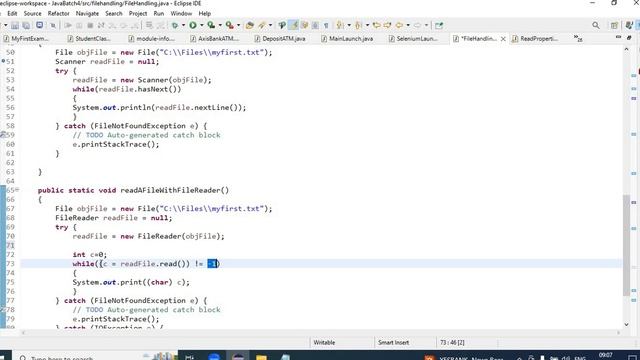The image size is (640, 360).
Task: Open the Help menu
Action: point(204,13)
